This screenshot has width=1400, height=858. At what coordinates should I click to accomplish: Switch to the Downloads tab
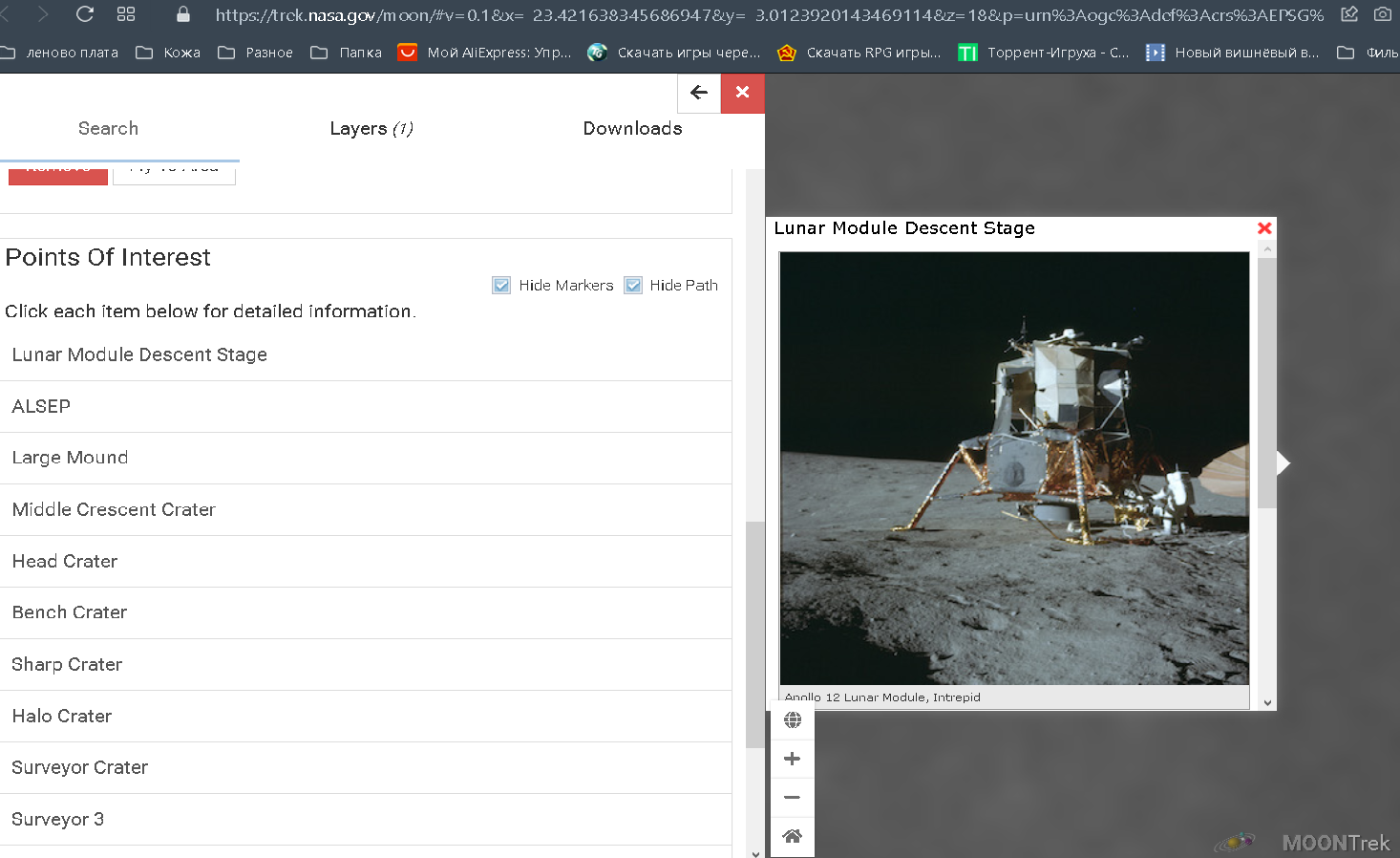633,129
